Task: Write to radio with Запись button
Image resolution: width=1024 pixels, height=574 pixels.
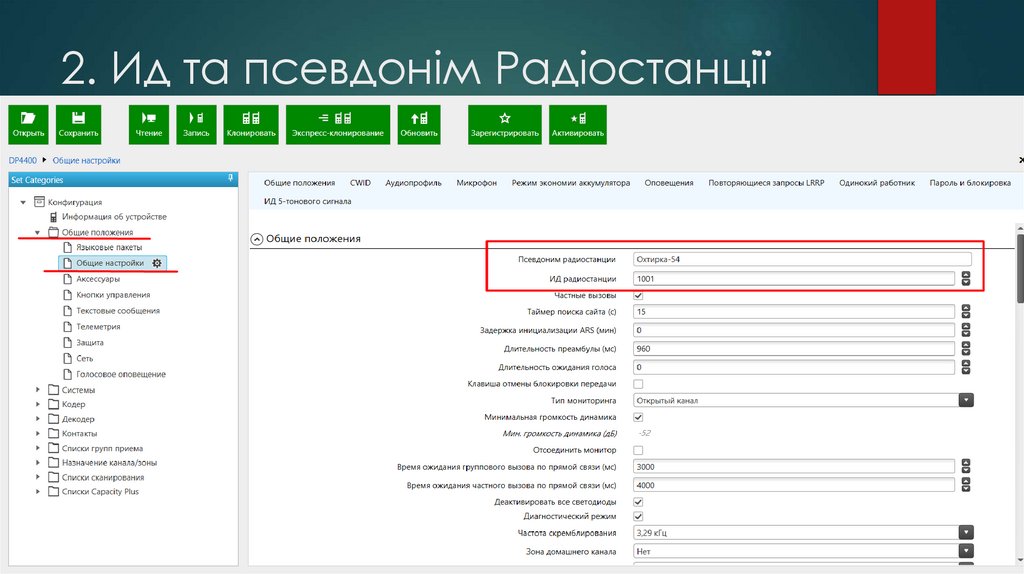Action: [196, 124]
